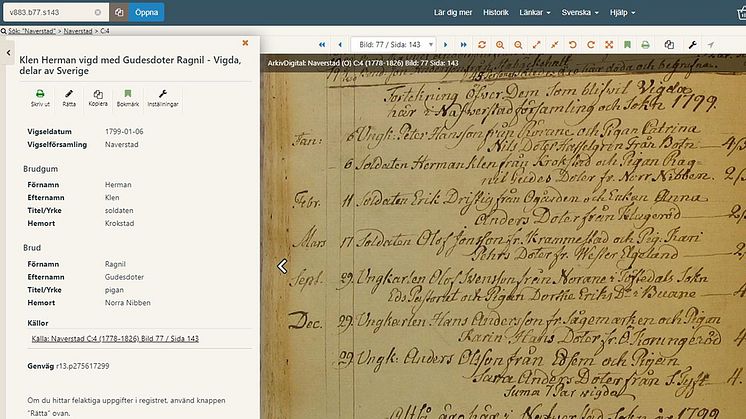The image size is (746, 419).
Task: Click the v883.b77.s143 search input field
Action: [50, 13]
